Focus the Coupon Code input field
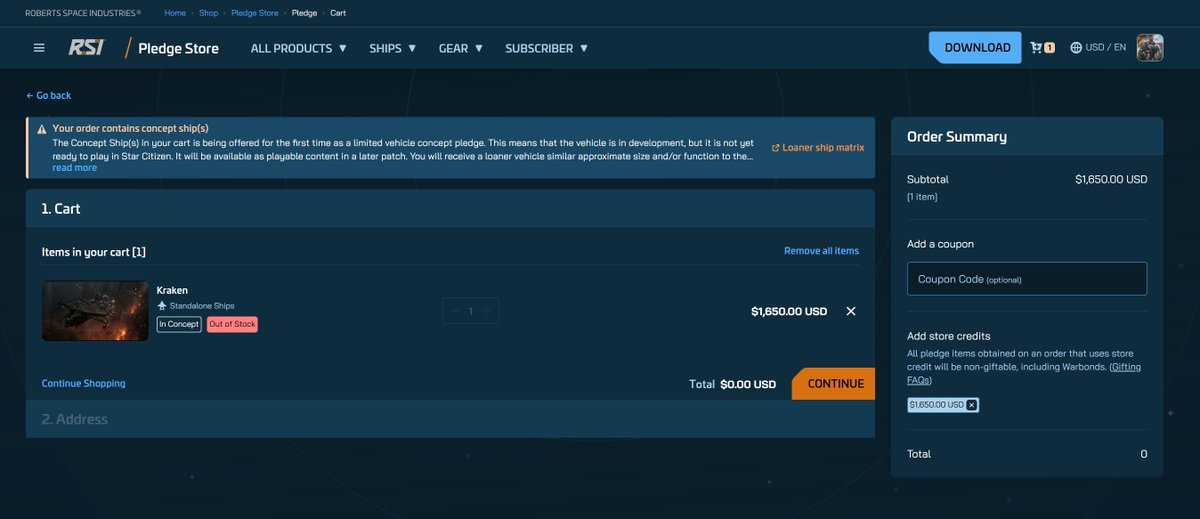Viewport: 1200px width, 519px height. [1027, 279]
